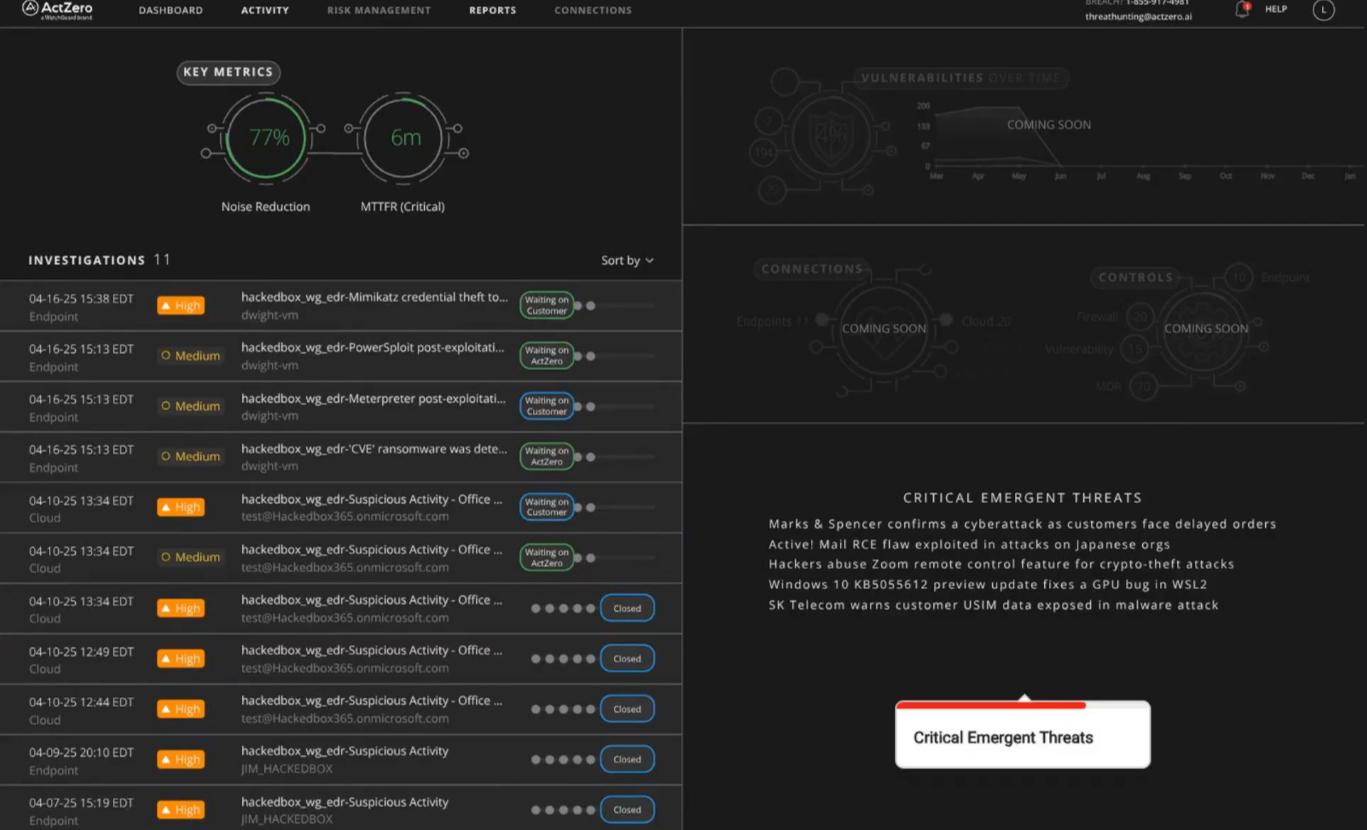Click progress dots on 04-10-25 12:49 investigation
1367x830 pixels.
click(563, 659)
